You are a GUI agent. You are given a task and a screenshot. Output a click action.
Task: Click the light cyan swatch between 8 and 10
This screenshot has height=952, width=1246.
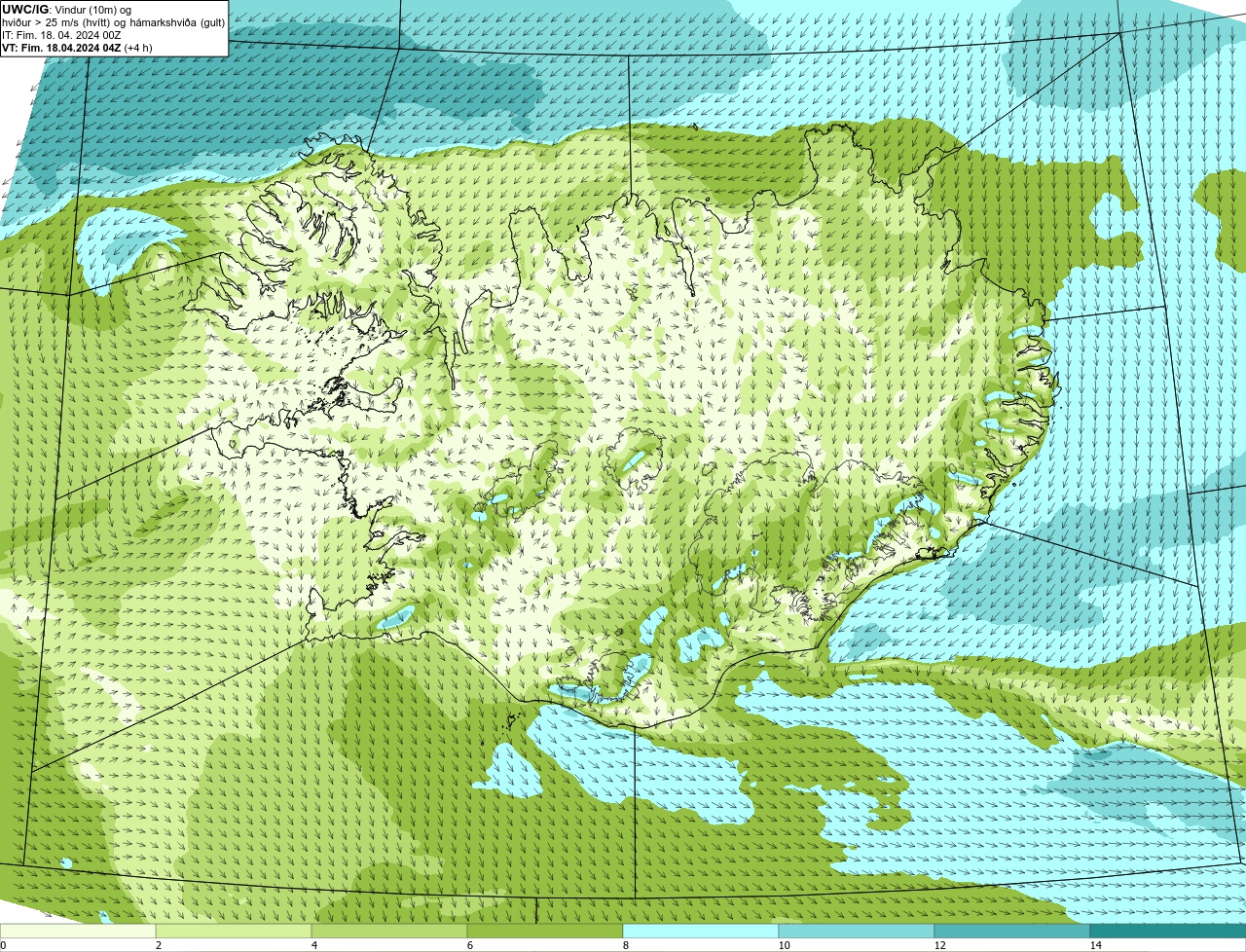pos(701,931)
